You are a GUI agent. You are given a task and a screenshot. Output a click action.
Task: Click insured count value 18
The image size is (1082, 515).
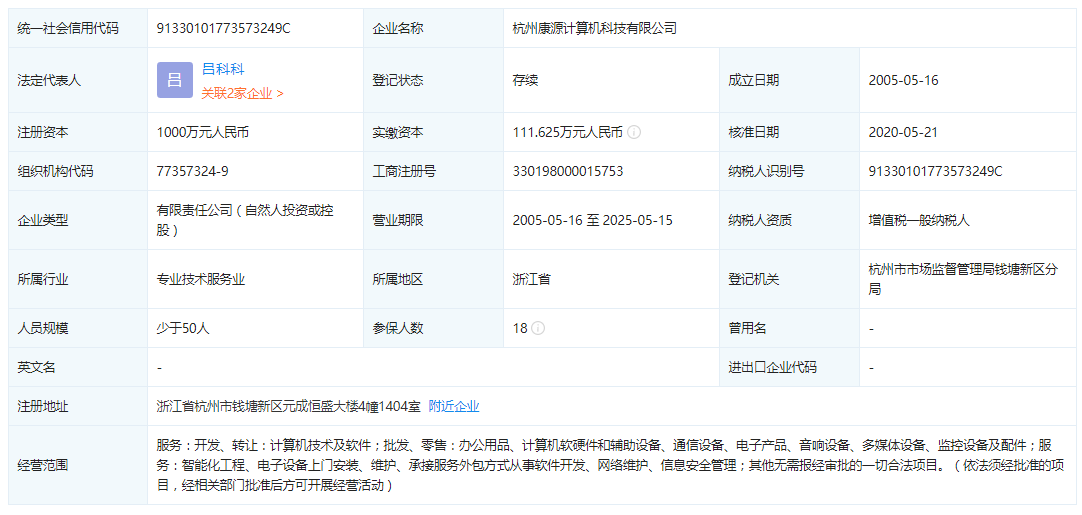pos(520,328)
